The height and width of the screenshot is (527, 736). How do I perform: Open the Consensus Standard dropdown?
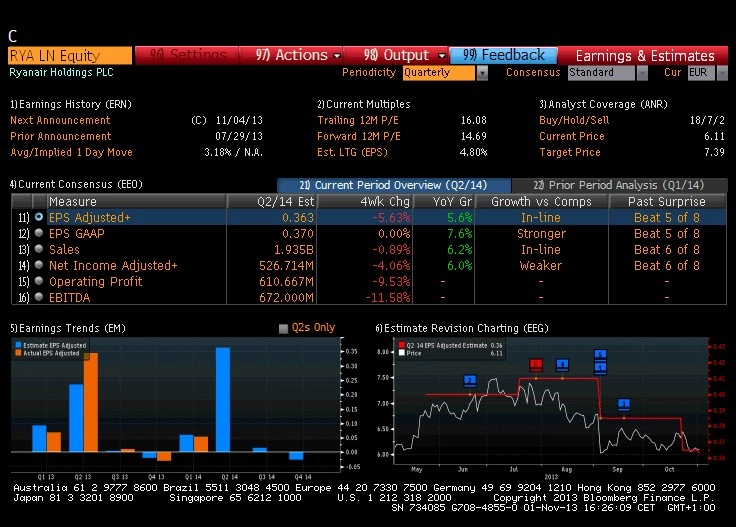point(642,73)
